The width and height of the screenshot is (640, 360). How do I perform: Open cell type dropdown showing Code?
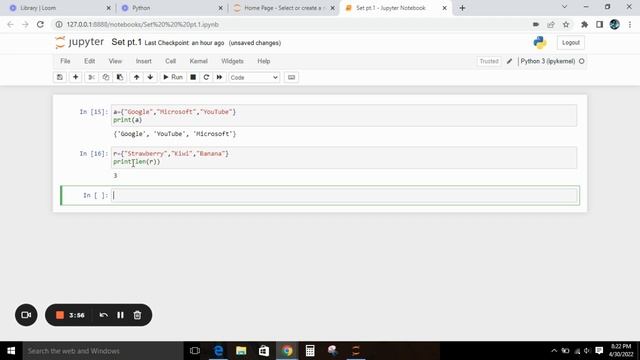point(254,78)
